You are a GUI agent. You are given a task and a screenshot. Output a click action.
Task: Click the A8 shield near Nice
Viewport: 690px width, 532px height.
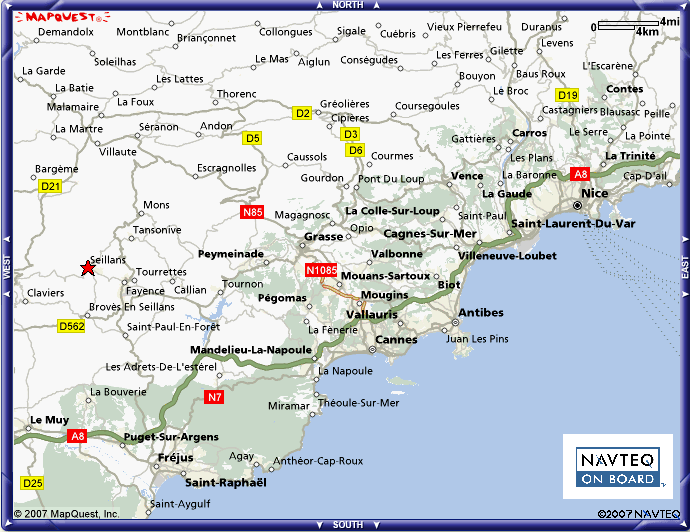point(580,174)
